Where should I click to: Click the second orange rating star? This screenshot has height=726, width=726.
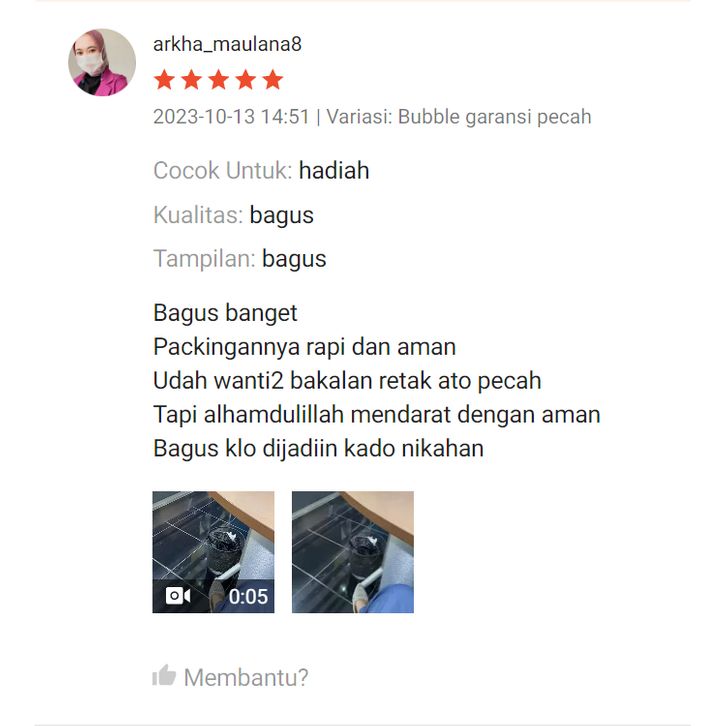191,80
